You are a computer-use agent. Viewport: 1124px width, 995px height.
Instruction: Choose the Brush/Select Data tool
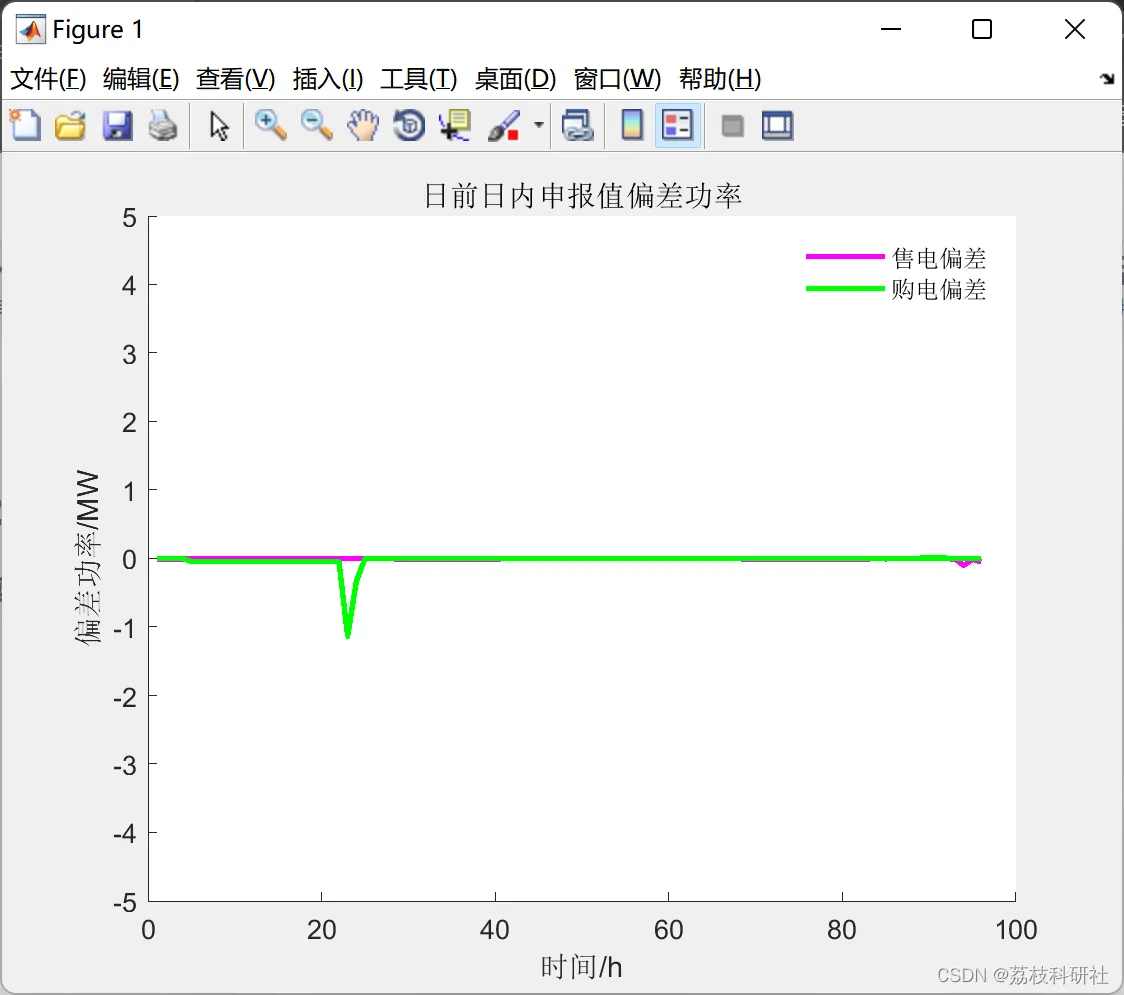point(504,125)
